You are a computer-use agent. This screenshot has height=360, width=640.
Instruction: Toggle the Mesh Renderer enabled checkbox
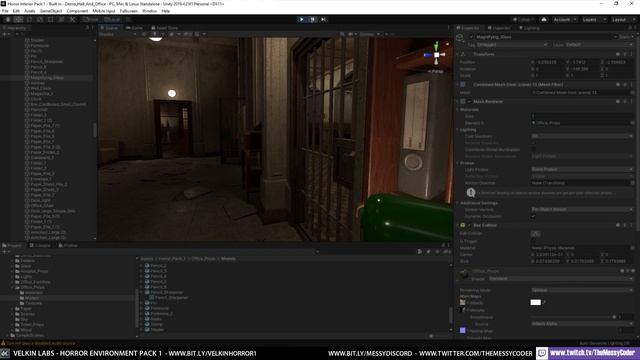pyautogui.click(x=470, y=101)
